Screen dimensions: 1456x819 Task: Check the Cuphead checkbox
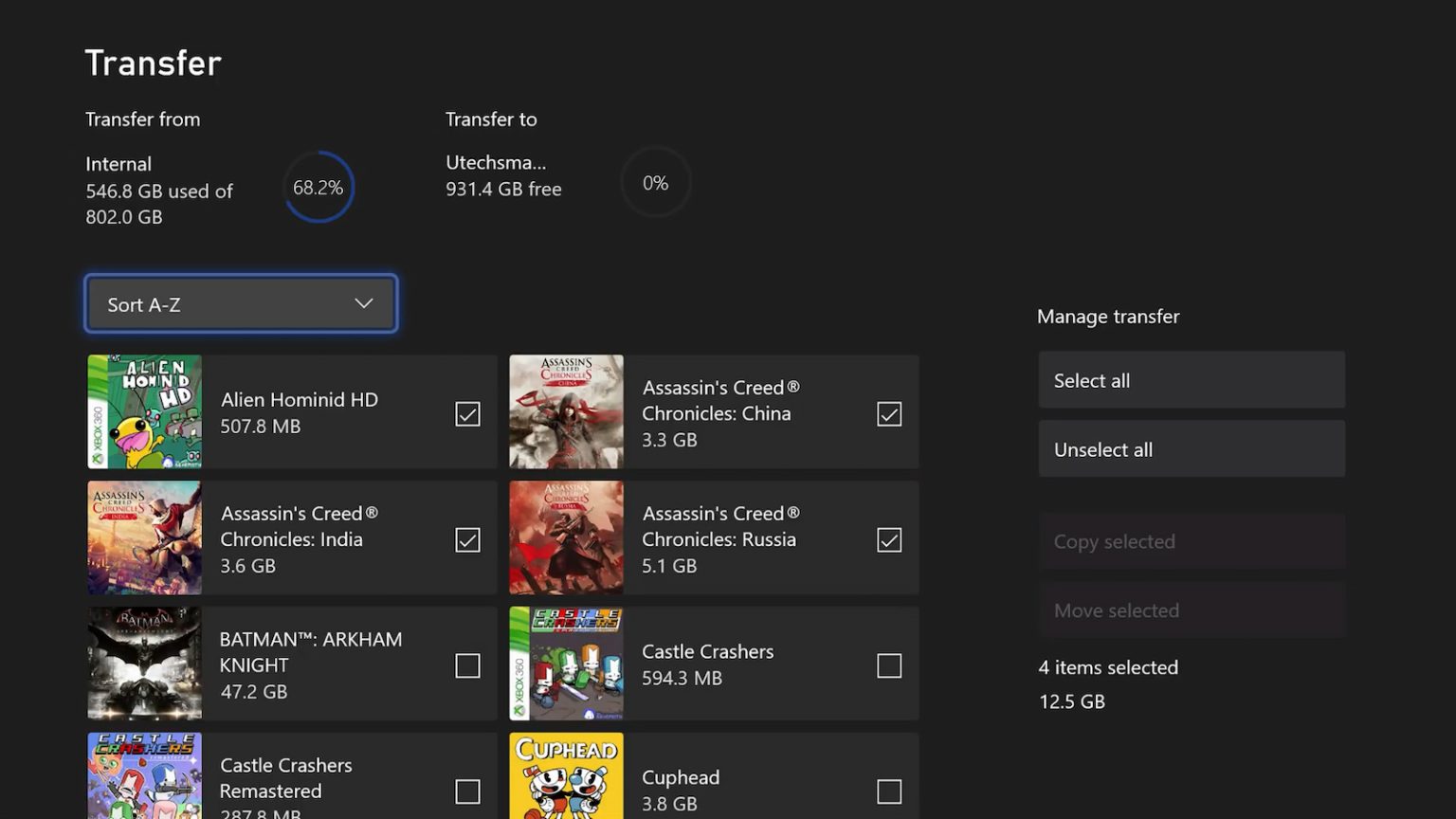889,791
